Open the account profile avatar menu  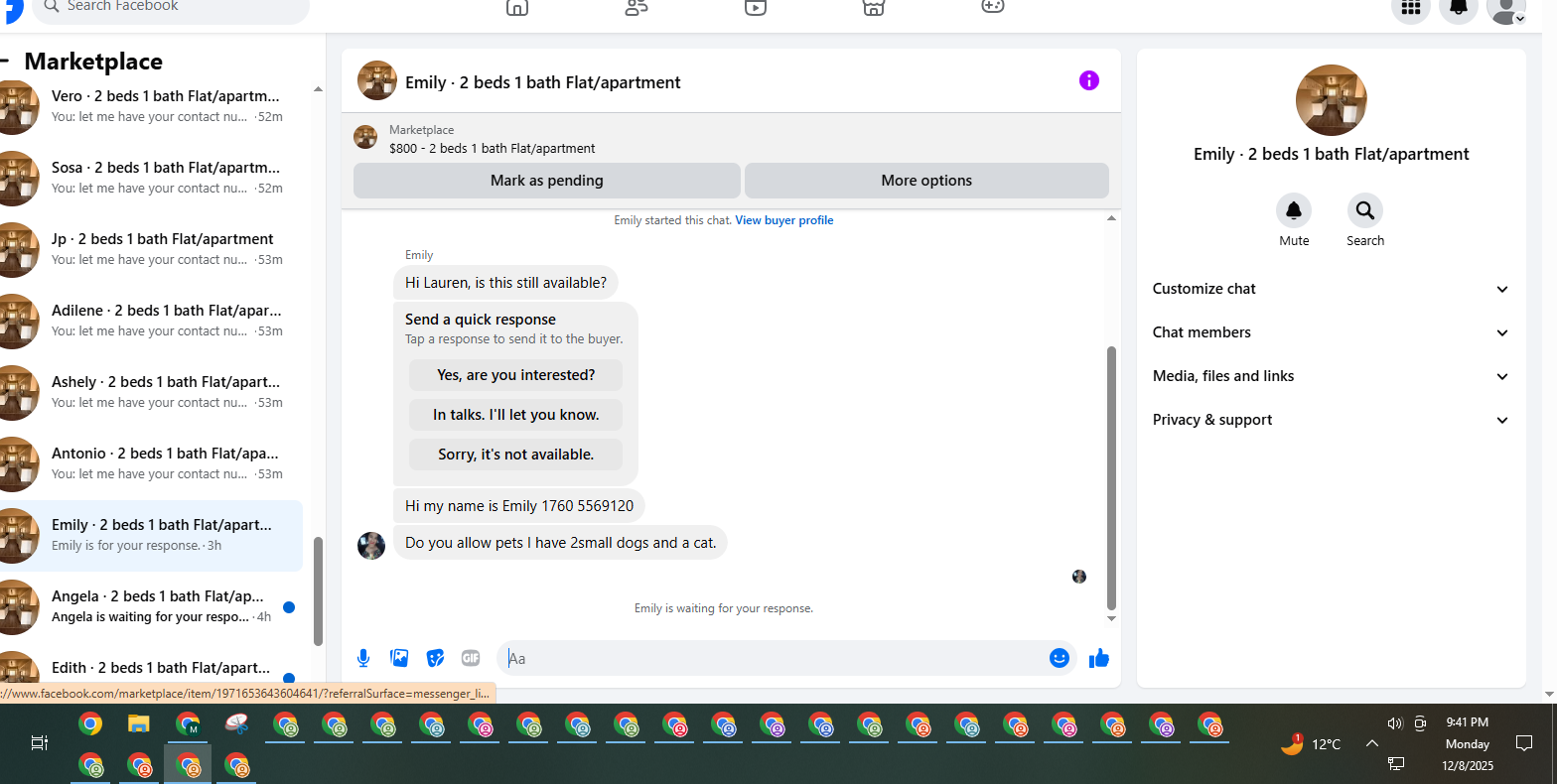click(x=1506, y=9)
